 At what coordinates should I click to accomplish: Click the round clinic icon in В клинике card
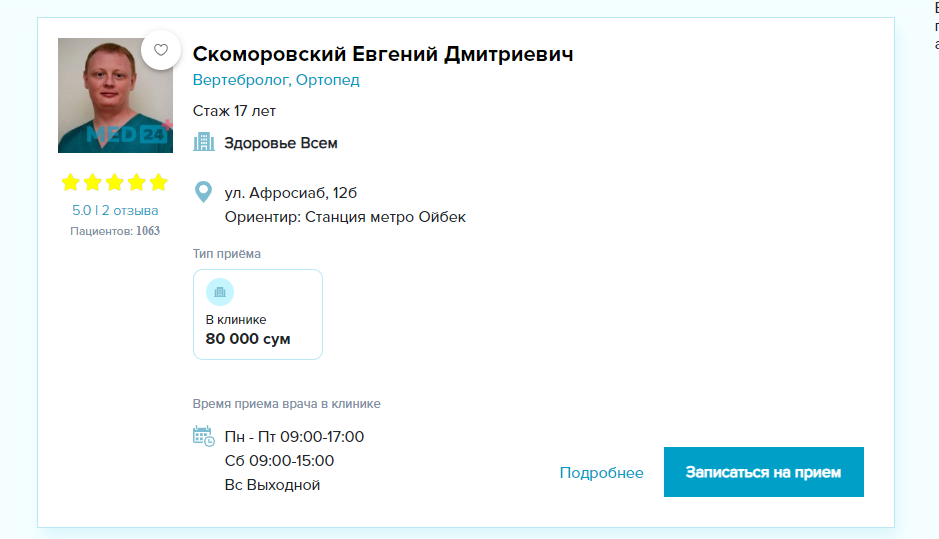tap(220, 292)
